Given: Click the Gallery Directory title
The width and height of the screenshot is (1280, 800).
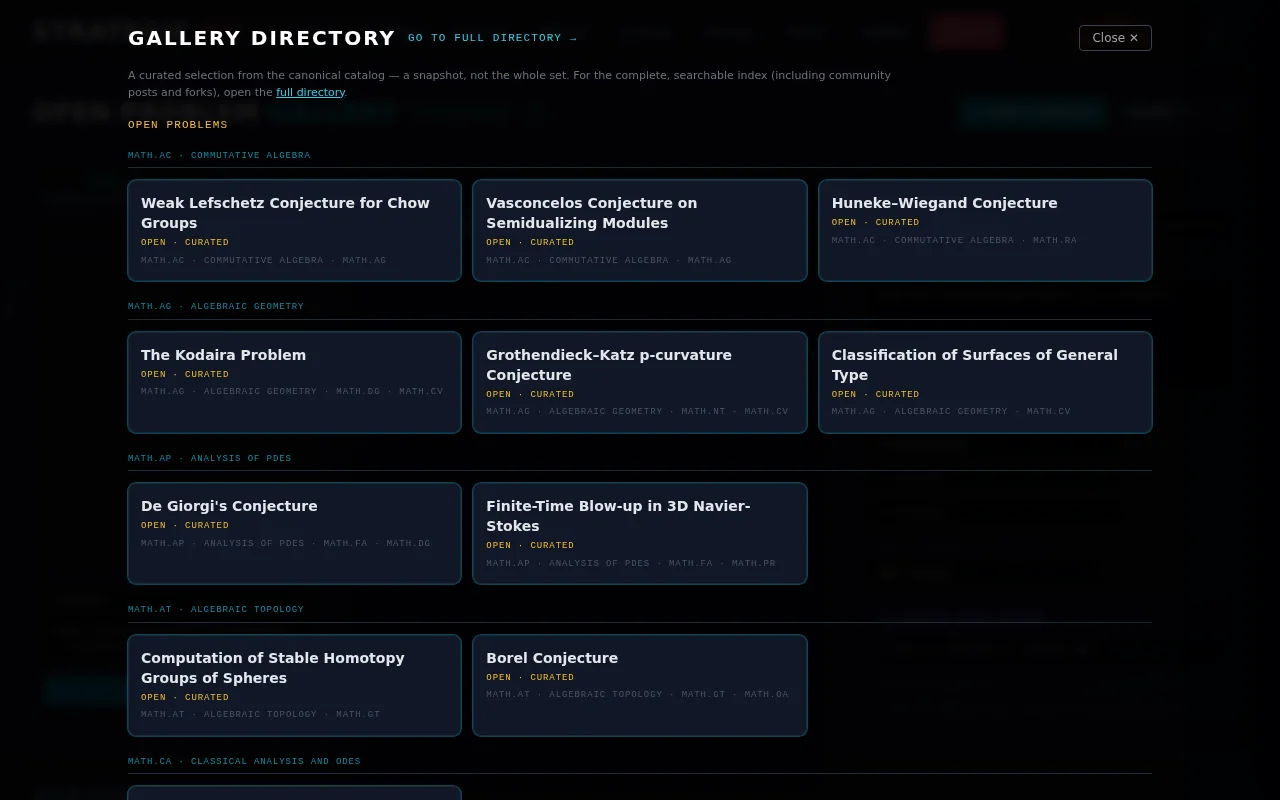Looking at the screenshot, I should 262,38.
